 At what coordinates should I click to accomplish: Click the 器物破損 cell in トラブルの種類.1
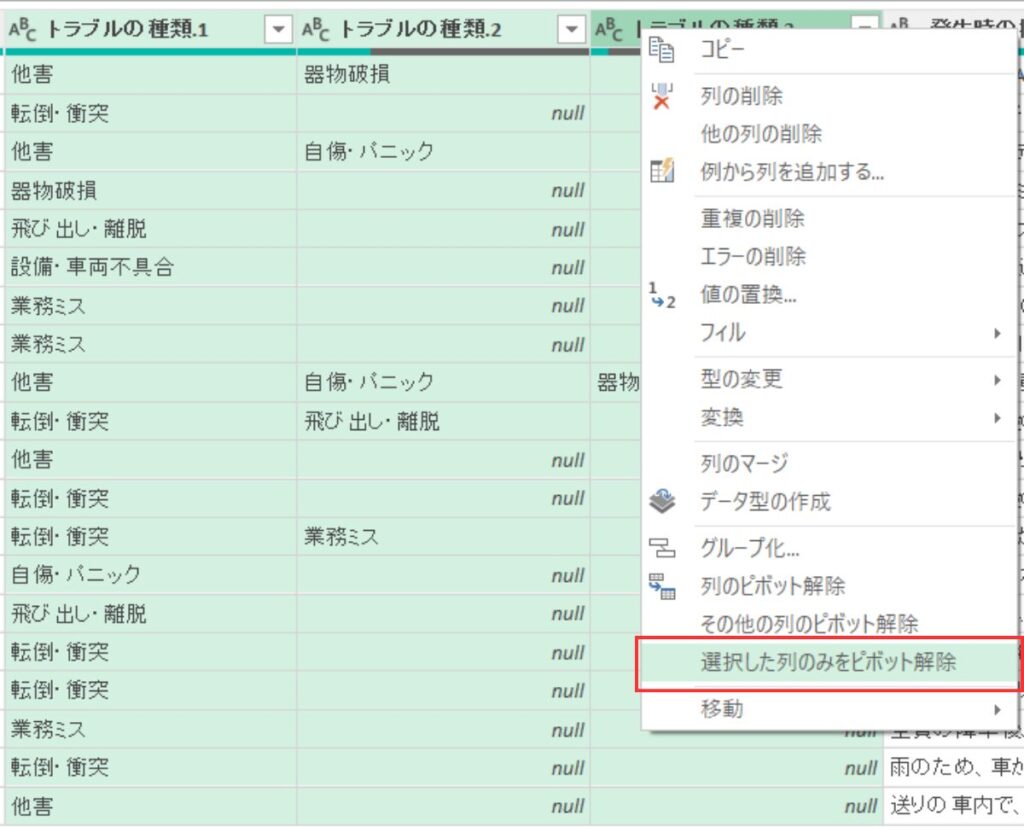150,191
